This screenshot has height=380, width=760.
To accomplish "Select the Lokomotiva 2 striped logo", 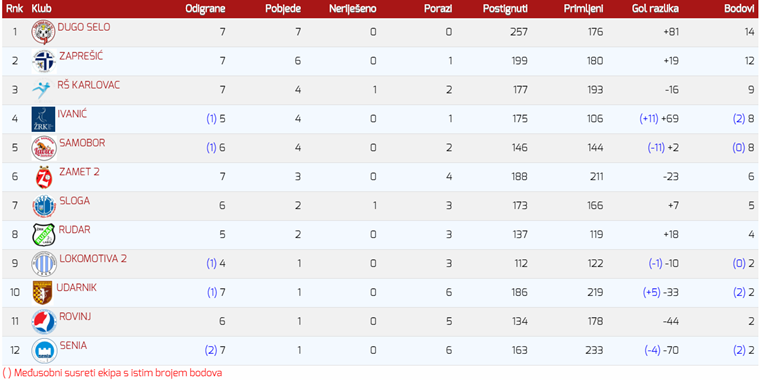I will [x=44, y=264].
